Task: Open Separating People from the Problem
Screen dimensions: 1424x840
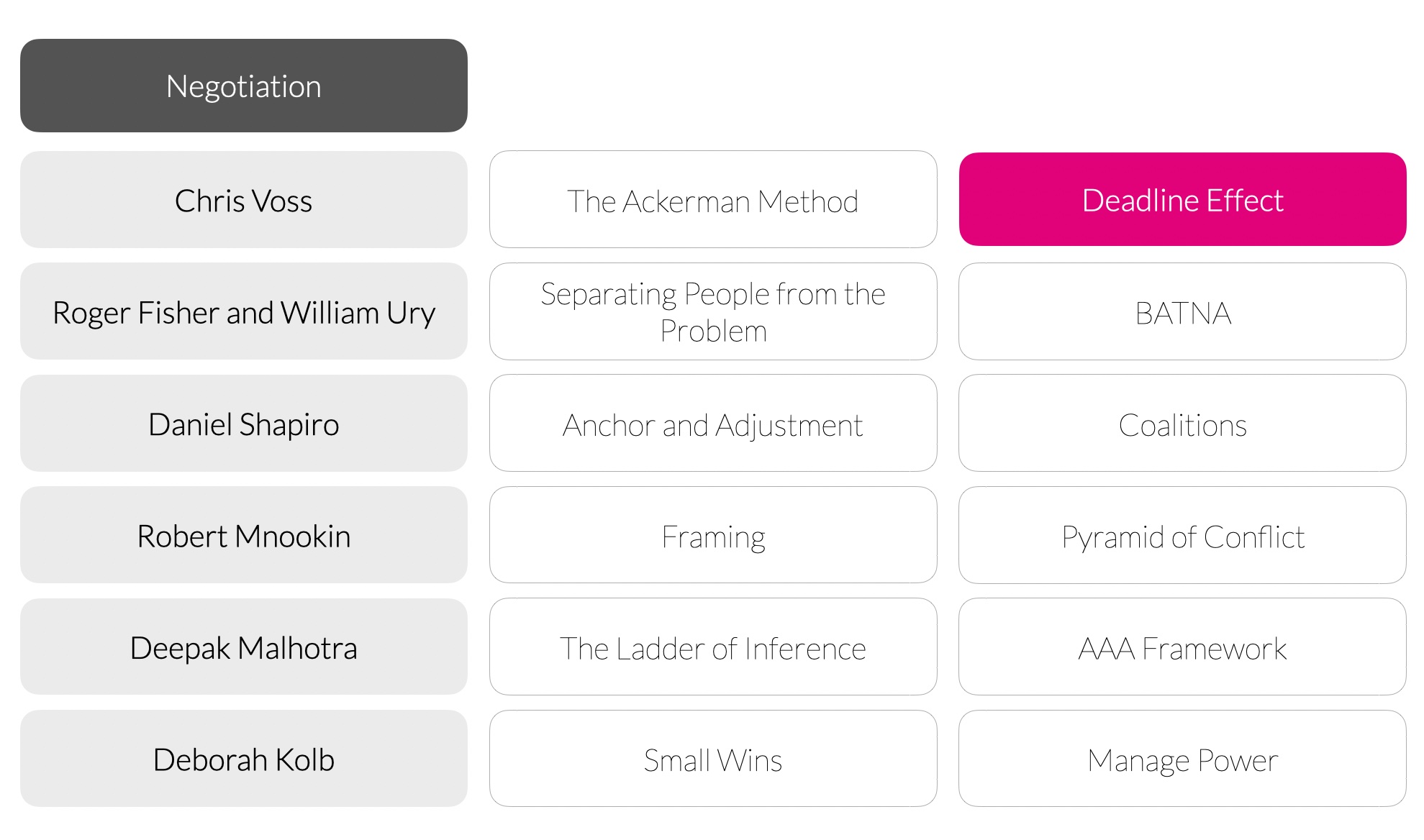Action: (x=712, y=311)
